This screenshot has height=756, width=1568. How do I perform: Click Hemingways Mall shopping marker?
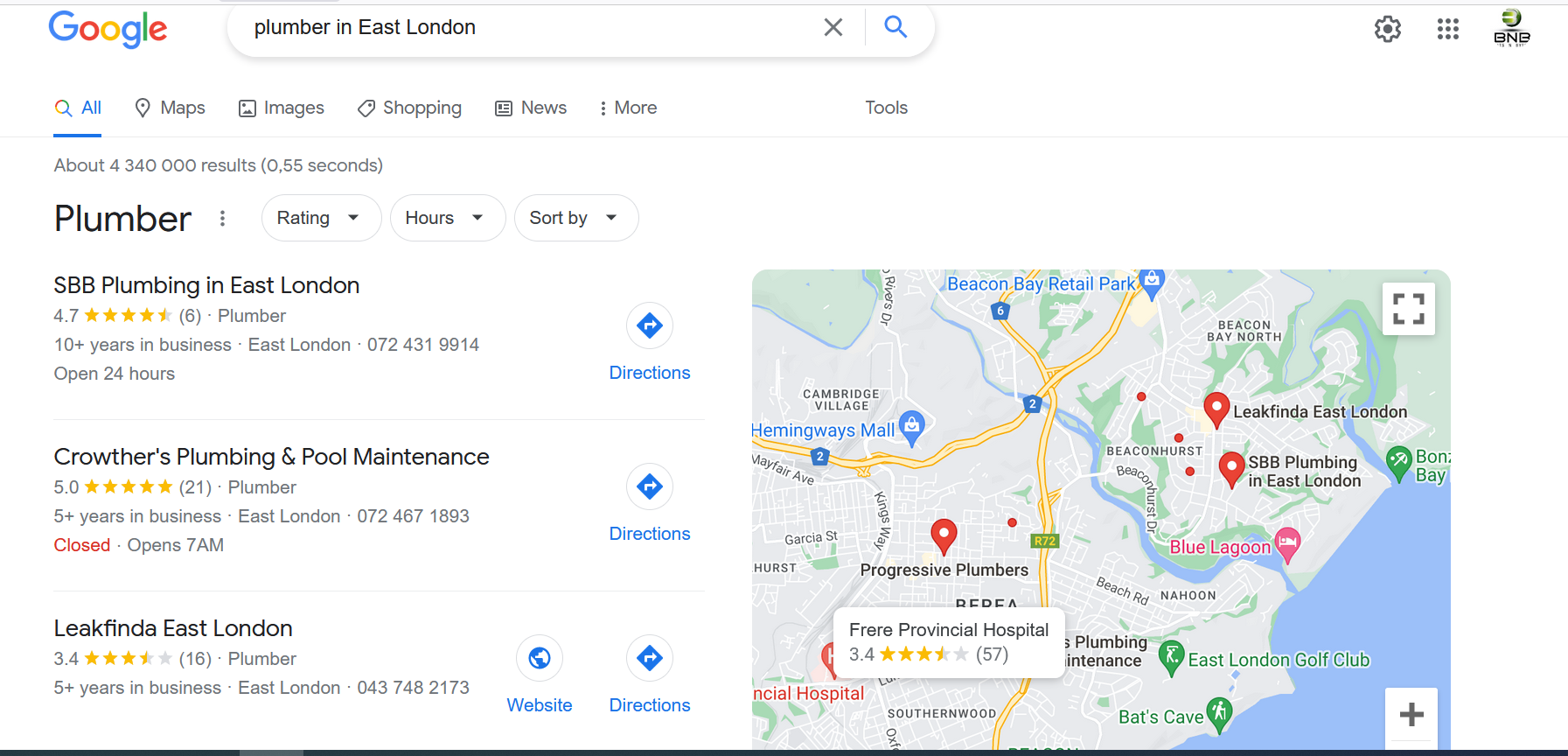pos(912,428)
